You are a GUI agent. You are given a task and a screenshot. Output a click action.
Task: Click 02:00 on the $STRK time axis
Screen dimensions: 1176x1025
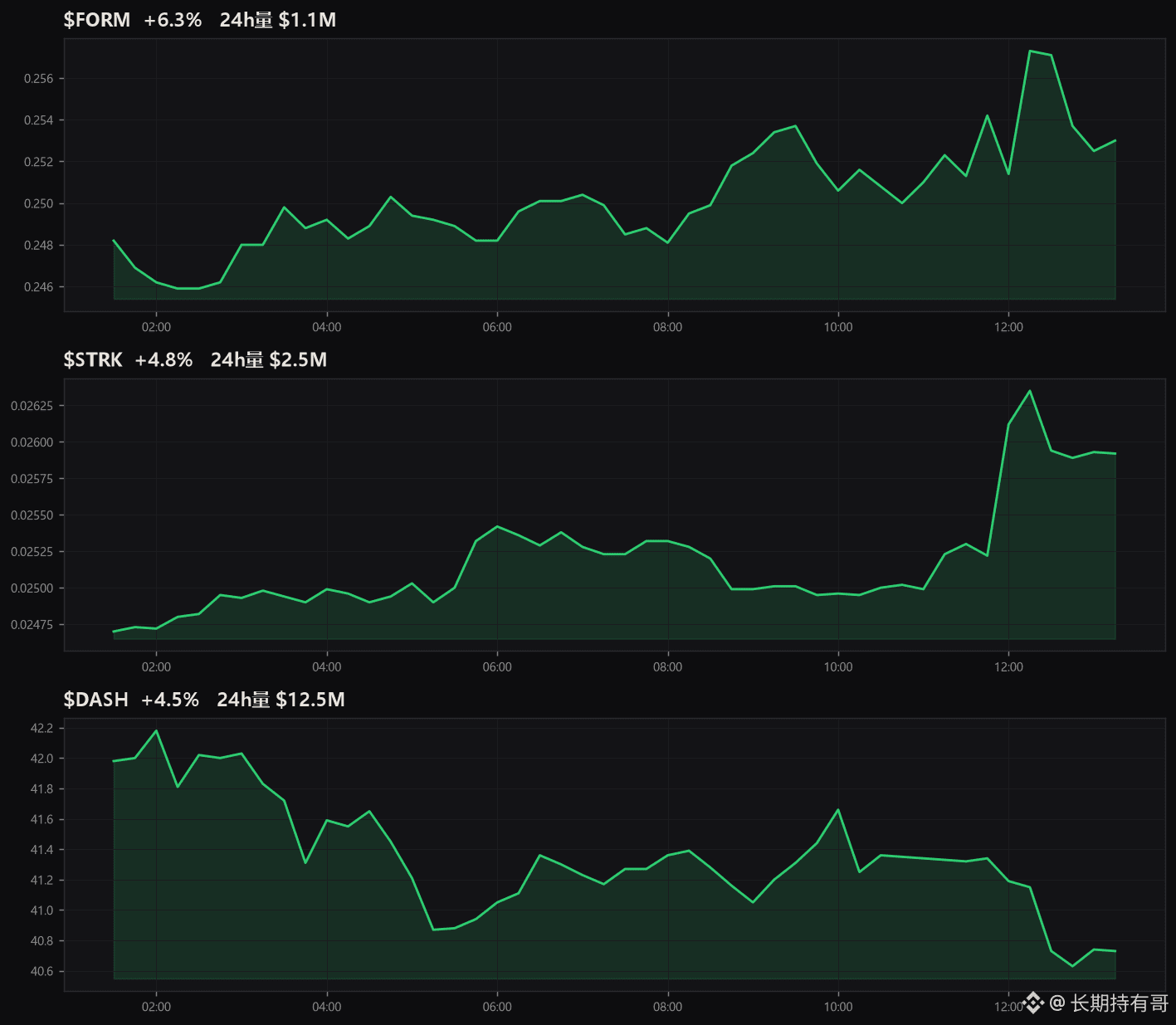pyautogui.click(x=156, y=667)
